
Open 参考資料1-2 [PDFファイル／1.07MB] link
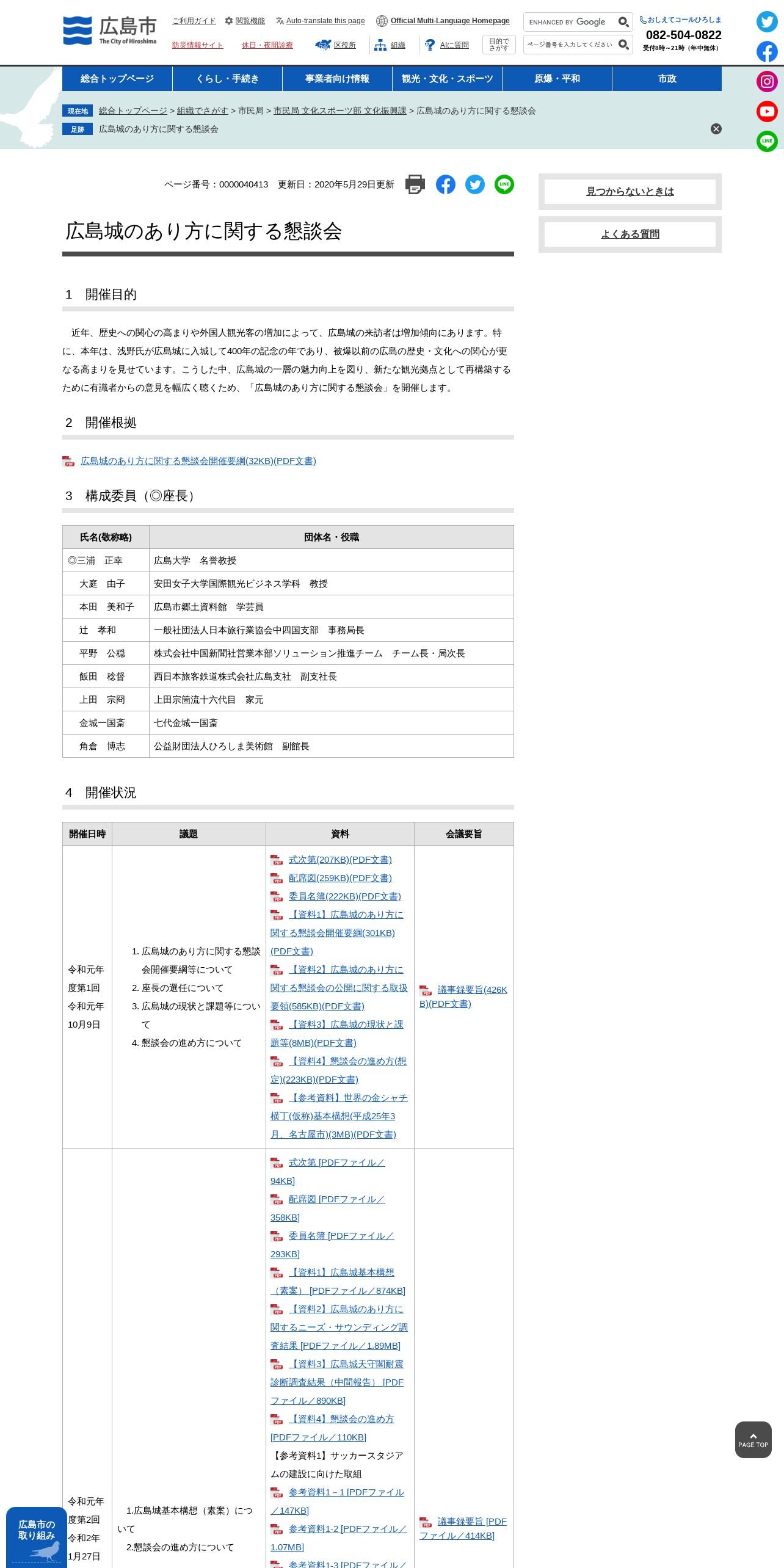click(339, 1538)
